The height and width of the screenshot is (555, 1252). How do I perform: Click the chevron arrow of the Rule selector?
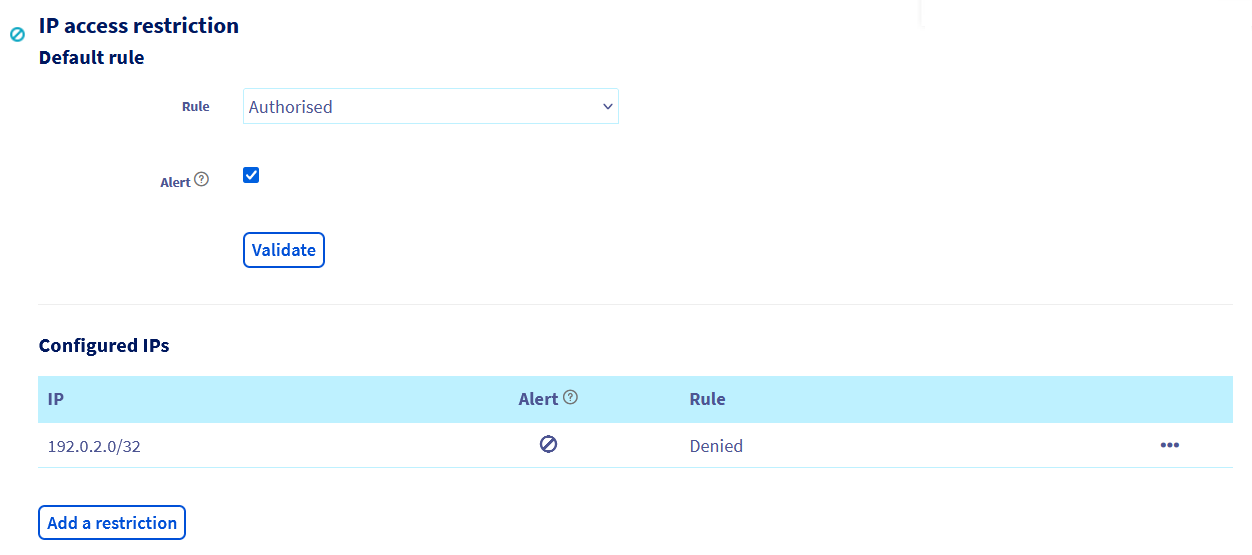click(607, 107)
